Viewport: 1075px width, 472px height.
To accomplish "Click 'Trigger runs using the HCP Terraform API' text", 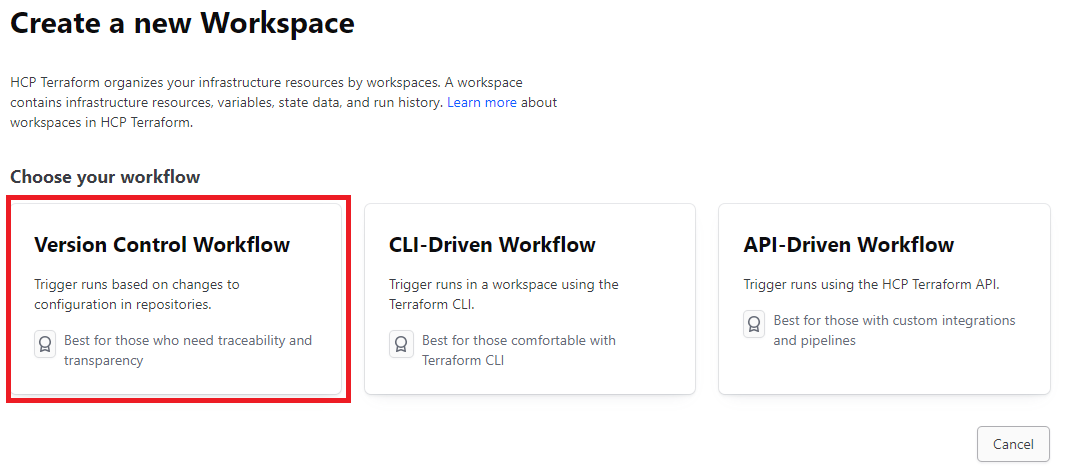I will (x=871, y=284).
